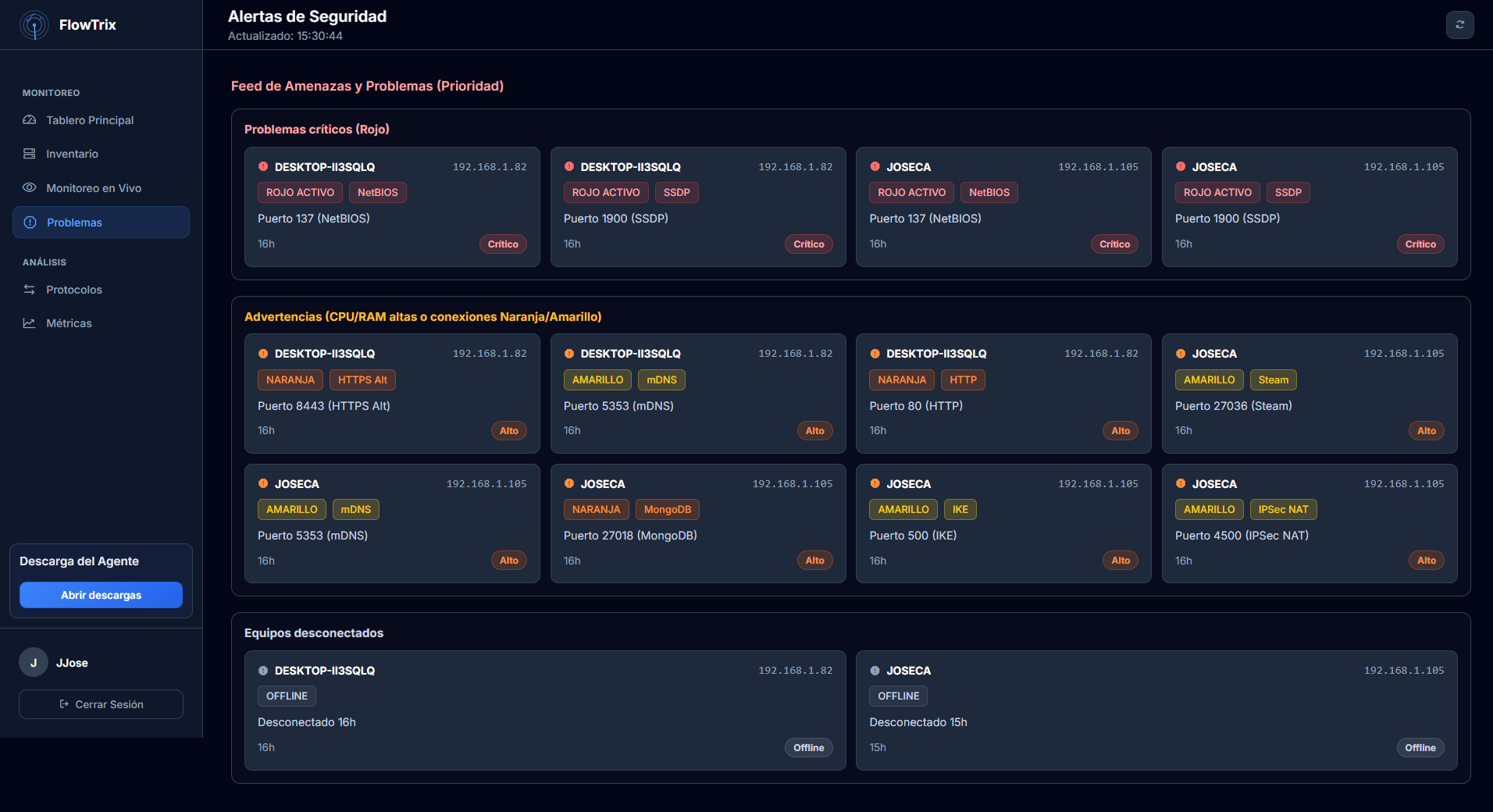This screenshot has height=812, width=1493.
Task: Click the HTTPS Alt tag badge
Action: click(362, 380)
